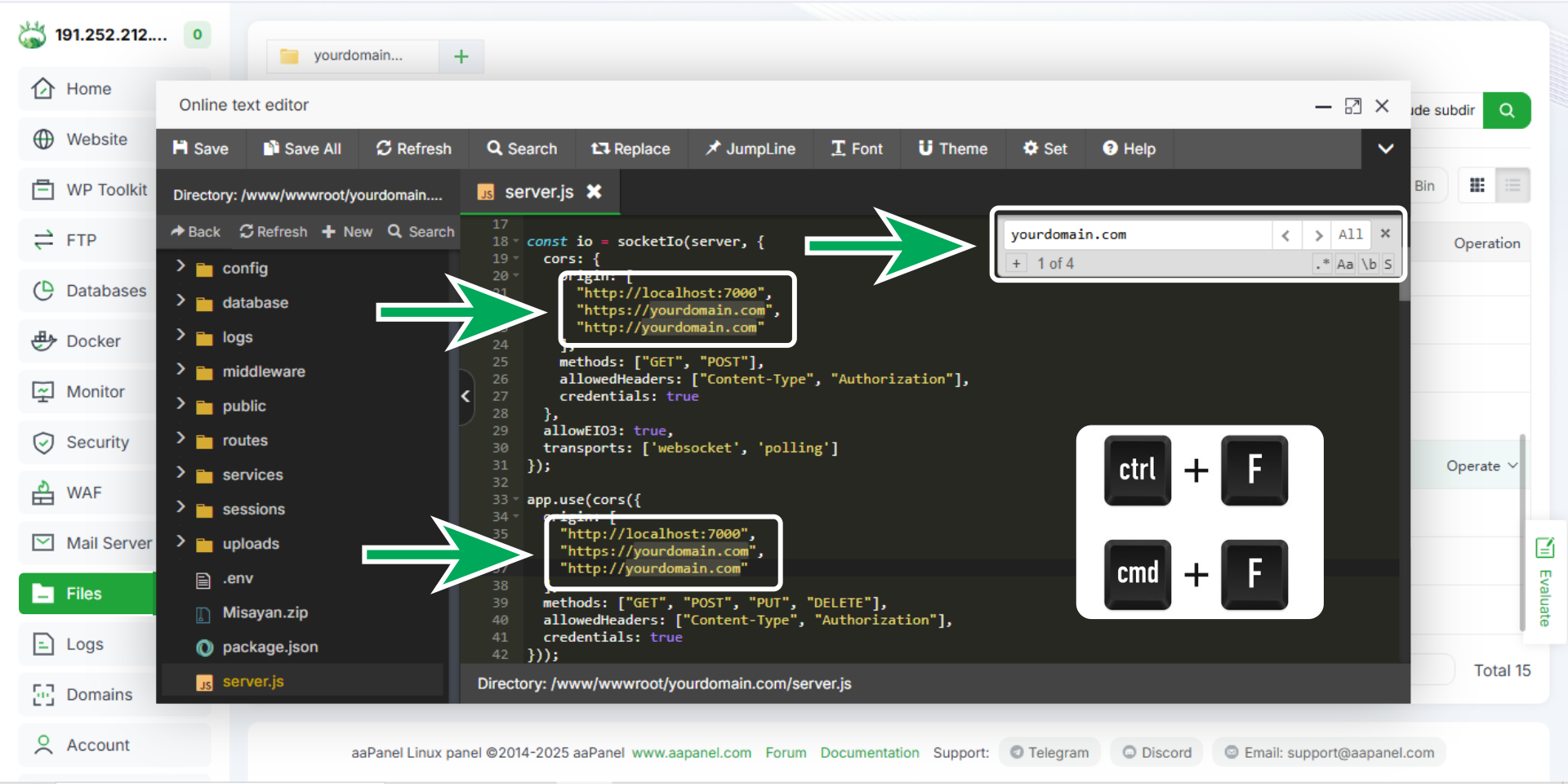This screenshot has width=1568, height=784.
Task: Toggle case-sensitive search option
Action: 1345,264
